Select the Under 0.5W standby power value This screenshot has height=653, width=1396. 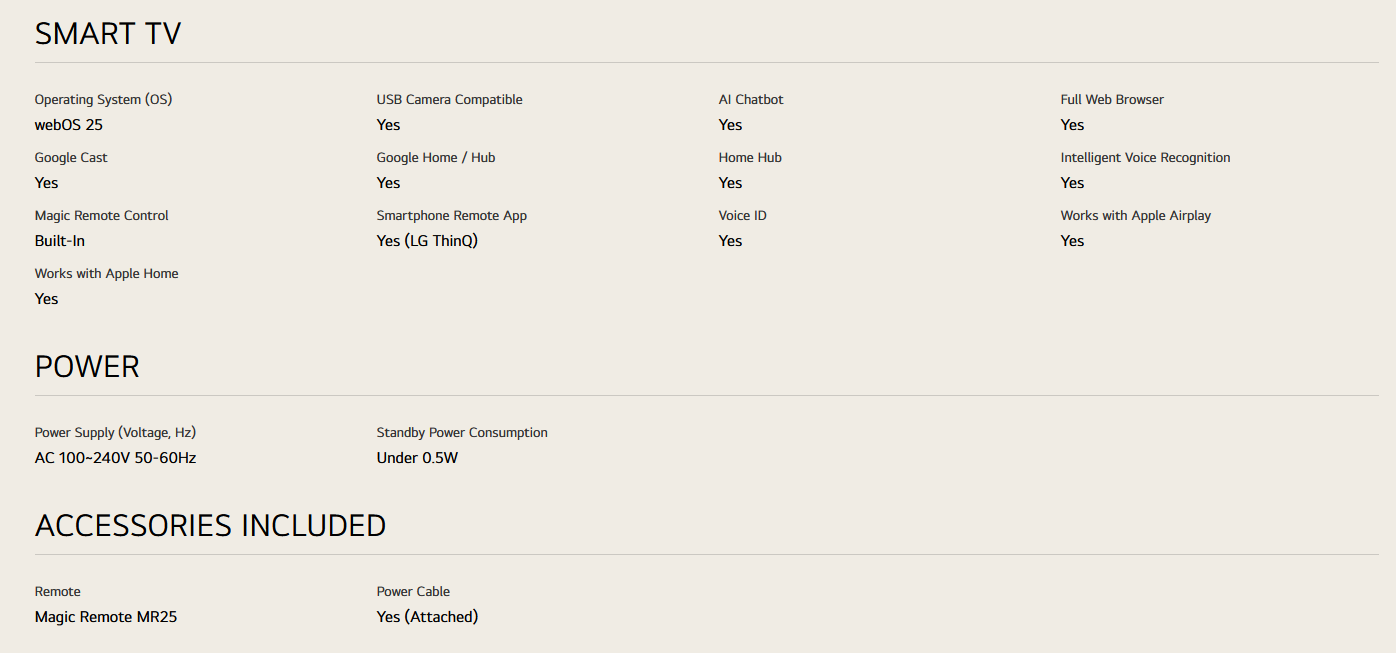coord(417,458)
